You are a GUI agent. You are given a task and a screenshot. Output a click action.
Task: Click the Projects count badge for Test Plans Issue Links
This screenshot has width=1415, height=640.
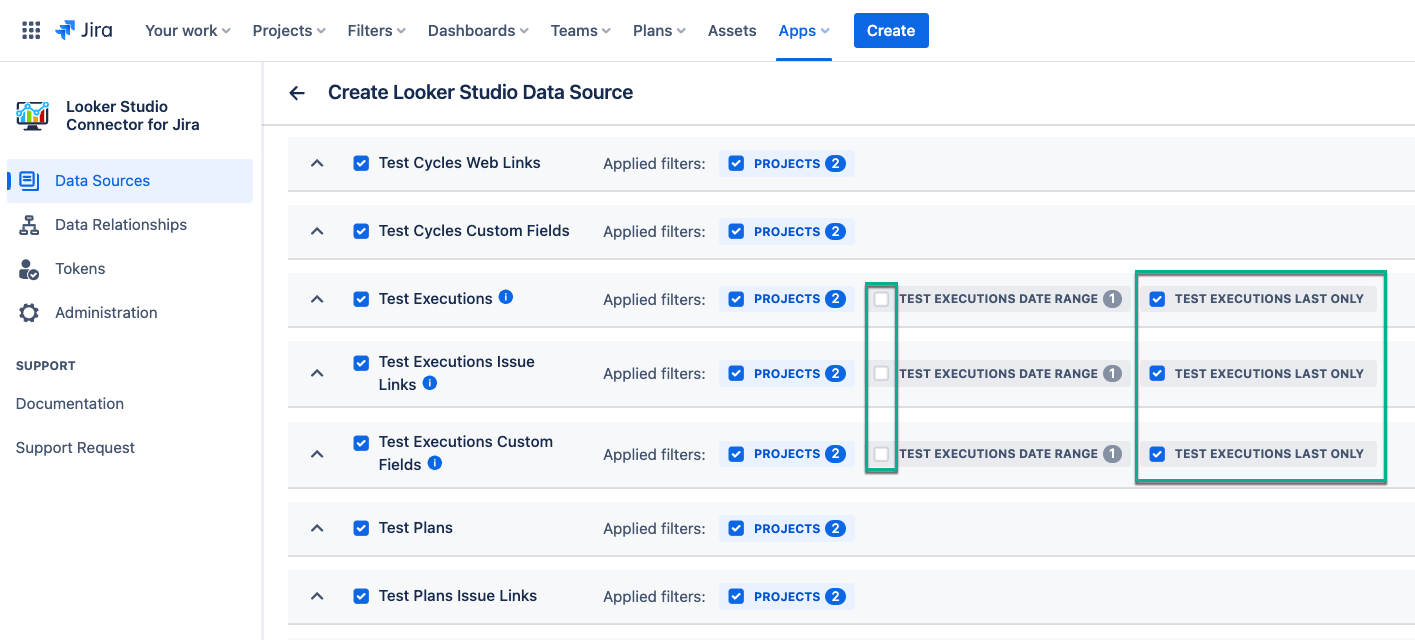835,597
